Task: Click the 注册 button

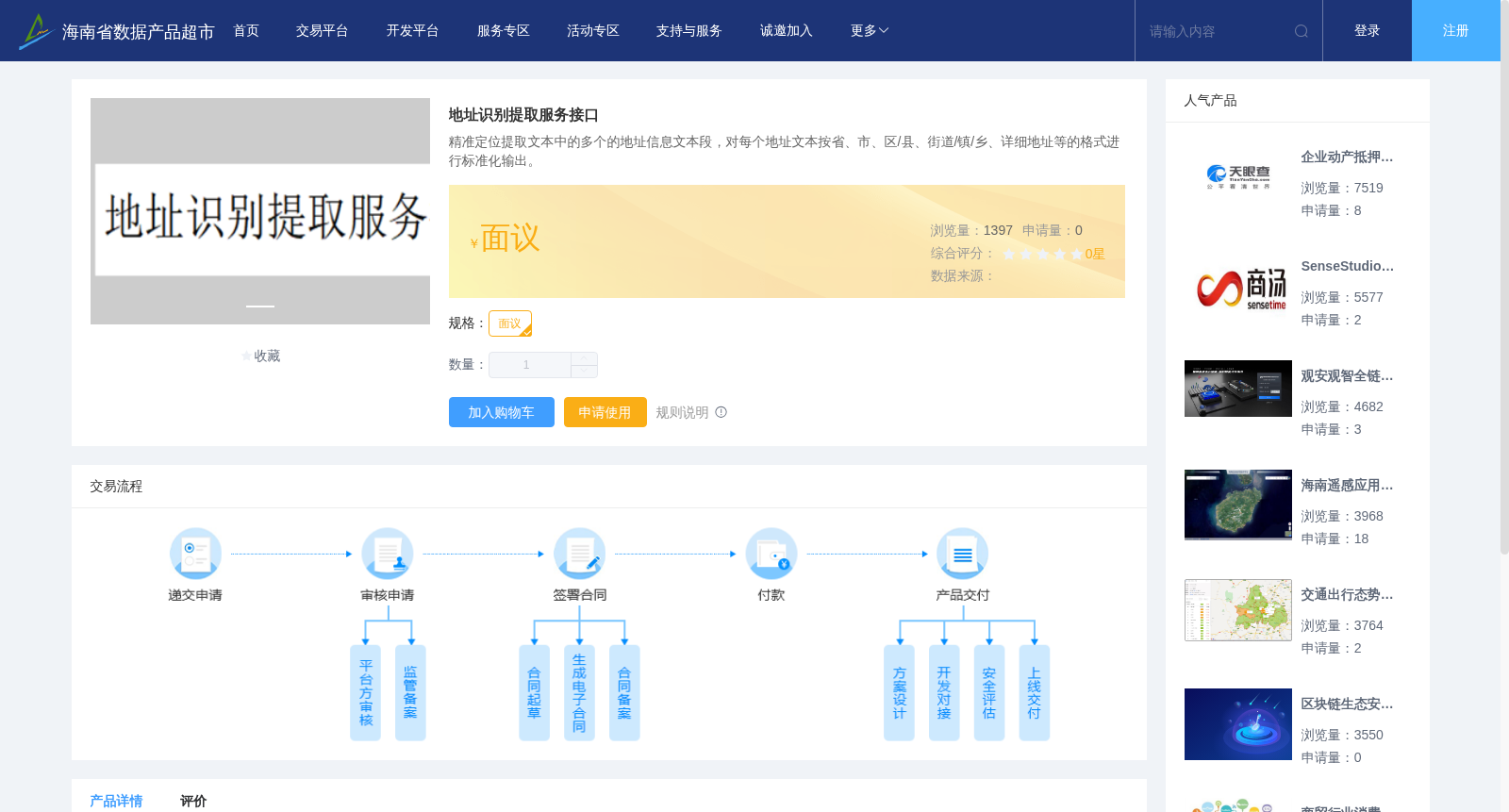Action: click(x=1456, y=31)
